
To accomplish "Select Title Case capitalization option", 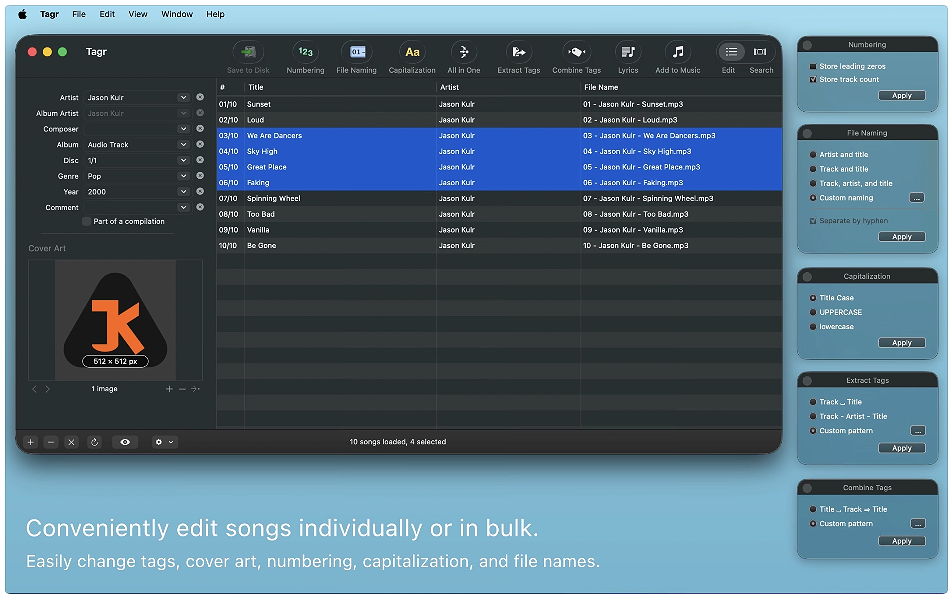I will (x=813, y=298).
